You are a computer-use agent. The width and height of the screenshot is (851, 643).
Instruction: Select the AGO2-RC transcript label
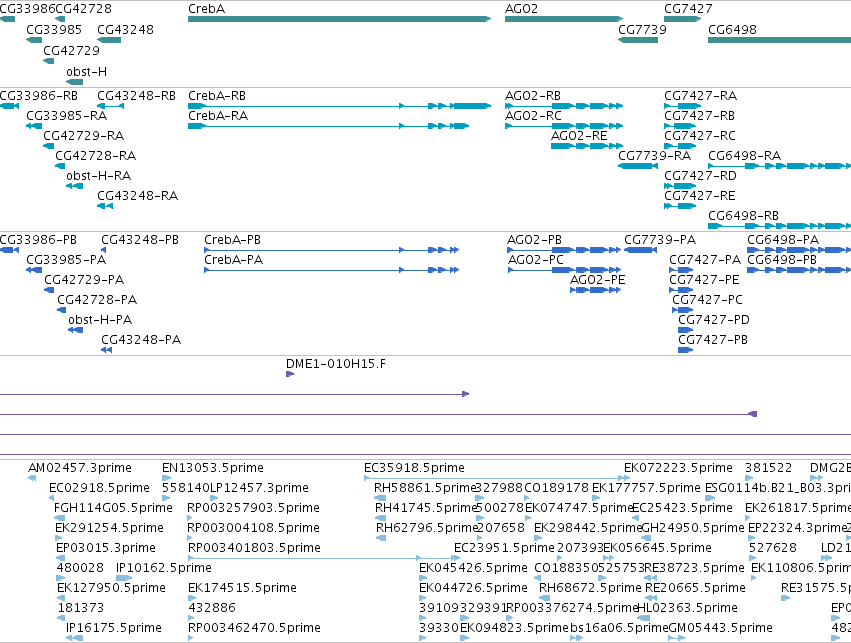533,116
